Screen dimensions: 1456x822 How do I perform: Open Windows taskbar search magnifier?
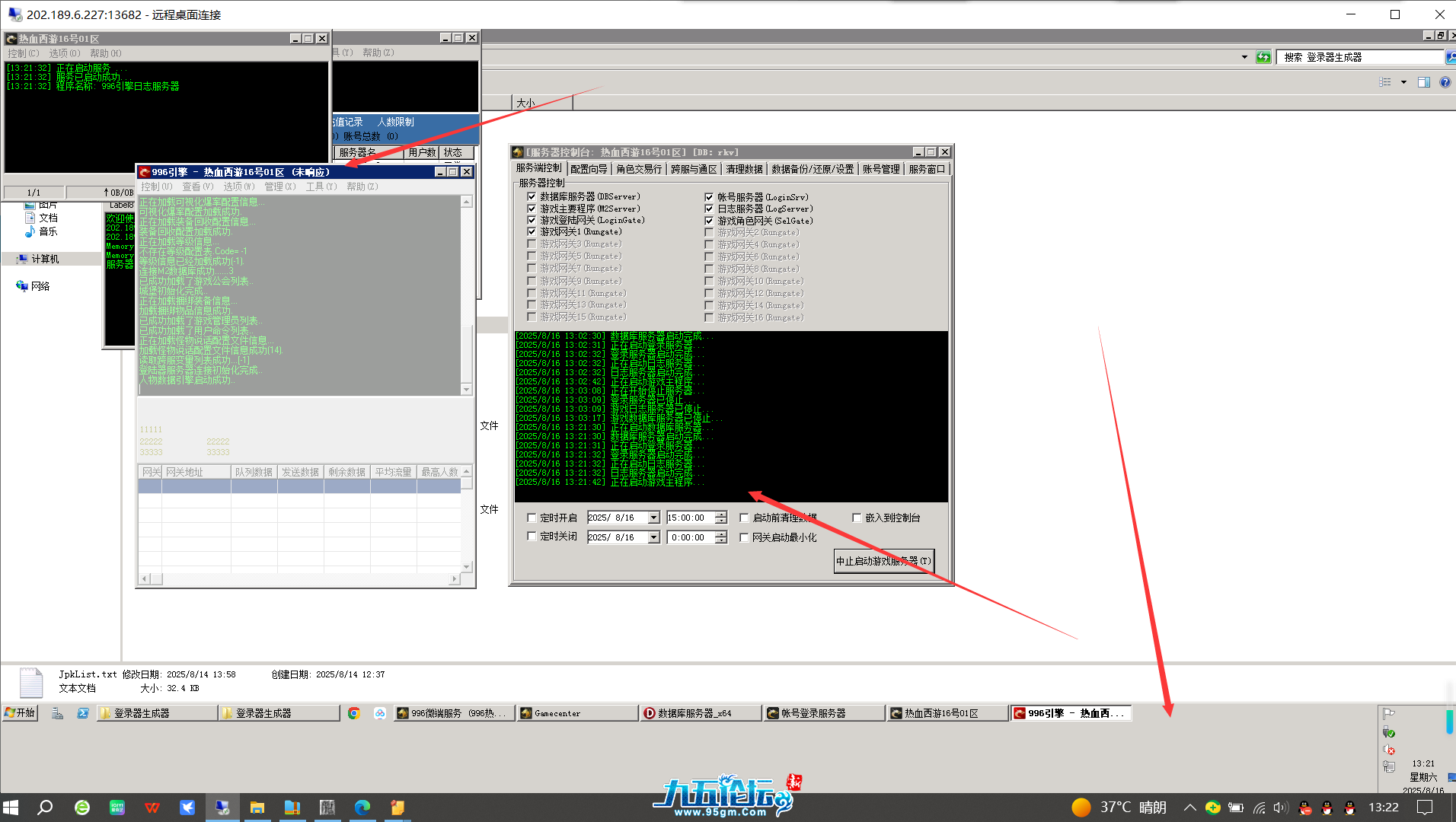[x=45, y=808]
